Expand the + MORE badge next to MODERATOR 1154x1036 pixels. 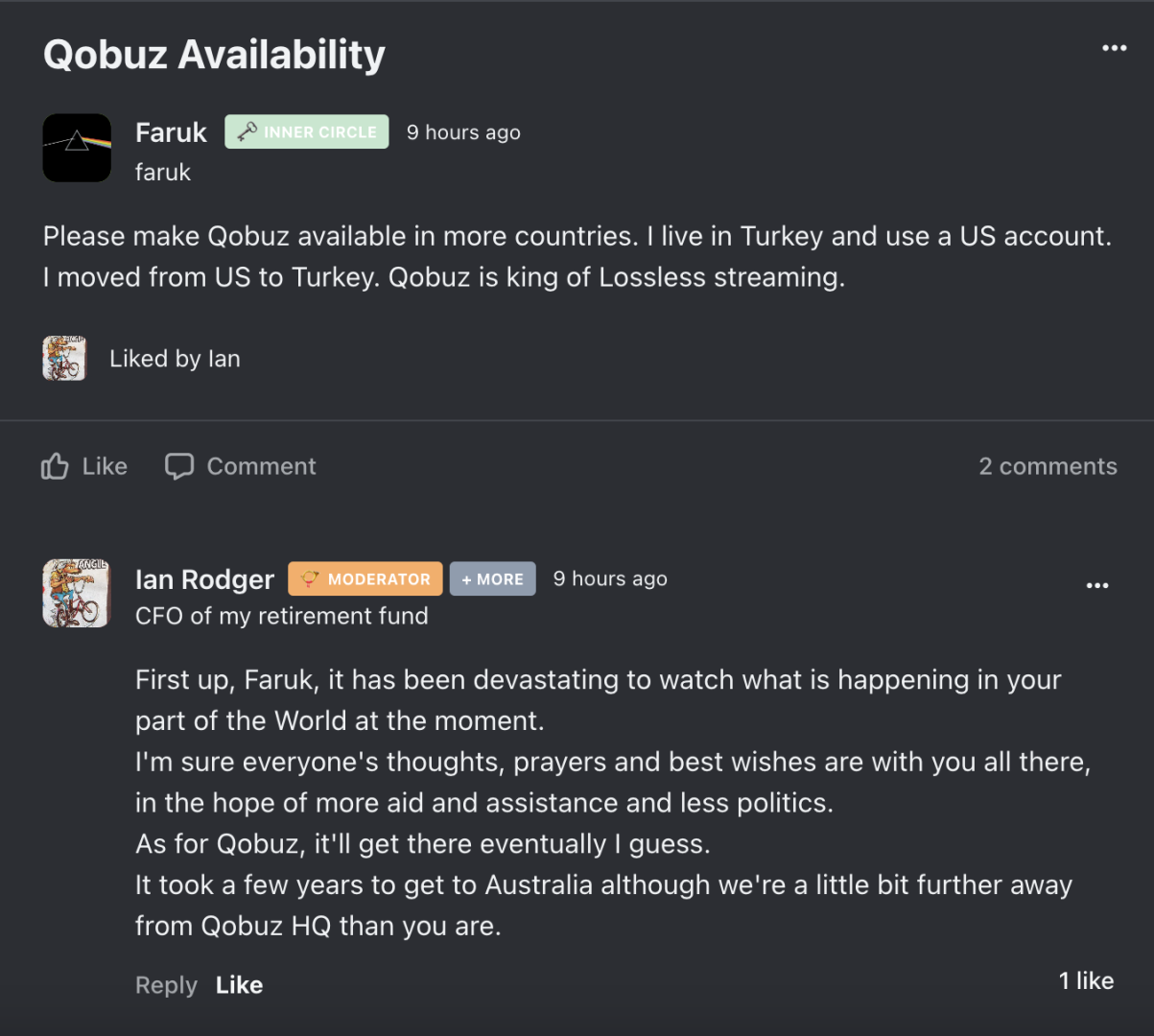tap(492, 578)
